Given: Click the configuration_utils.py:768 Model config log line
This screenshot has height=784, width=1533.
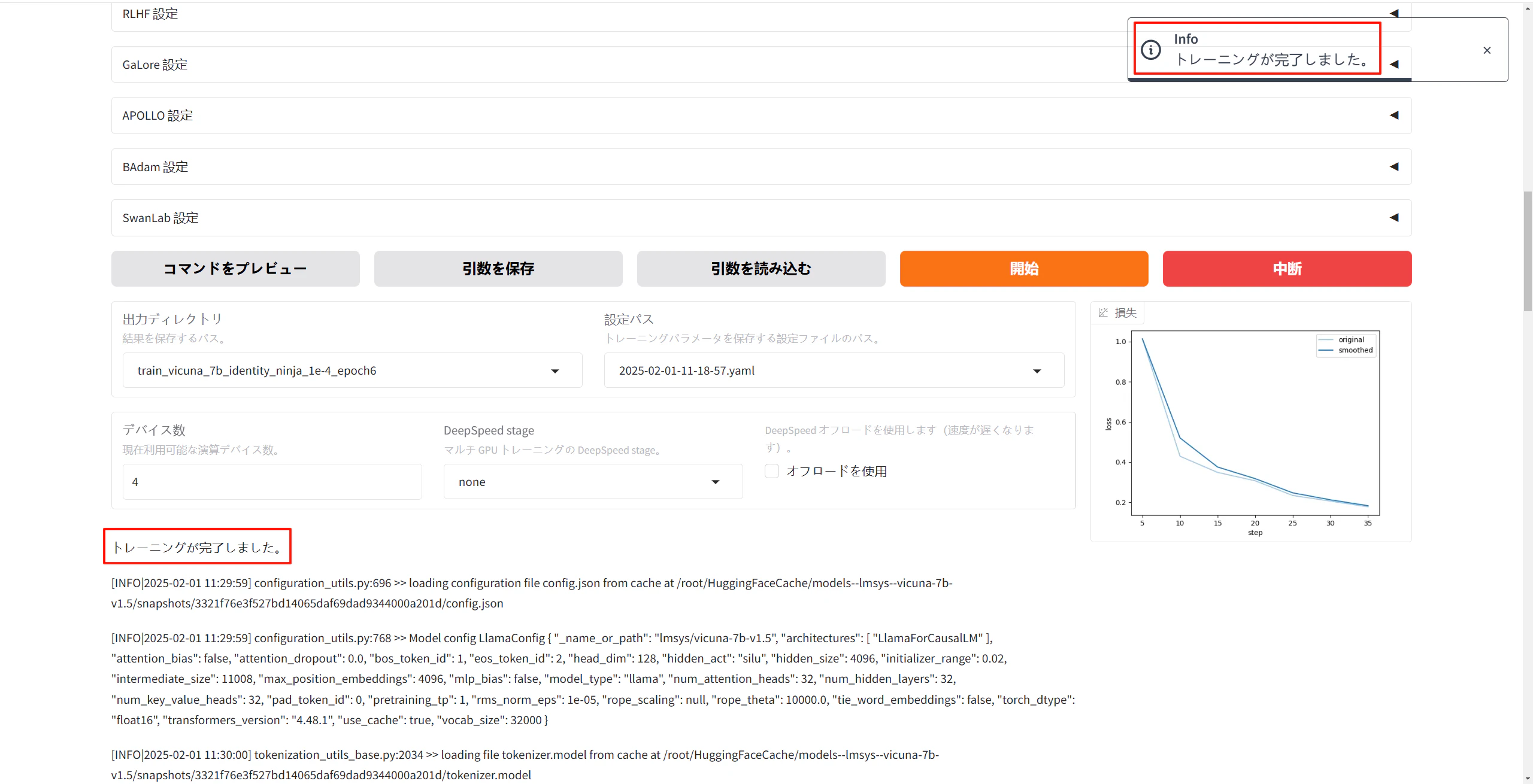Looking at the screenshot, I should (x=593, y=679).
